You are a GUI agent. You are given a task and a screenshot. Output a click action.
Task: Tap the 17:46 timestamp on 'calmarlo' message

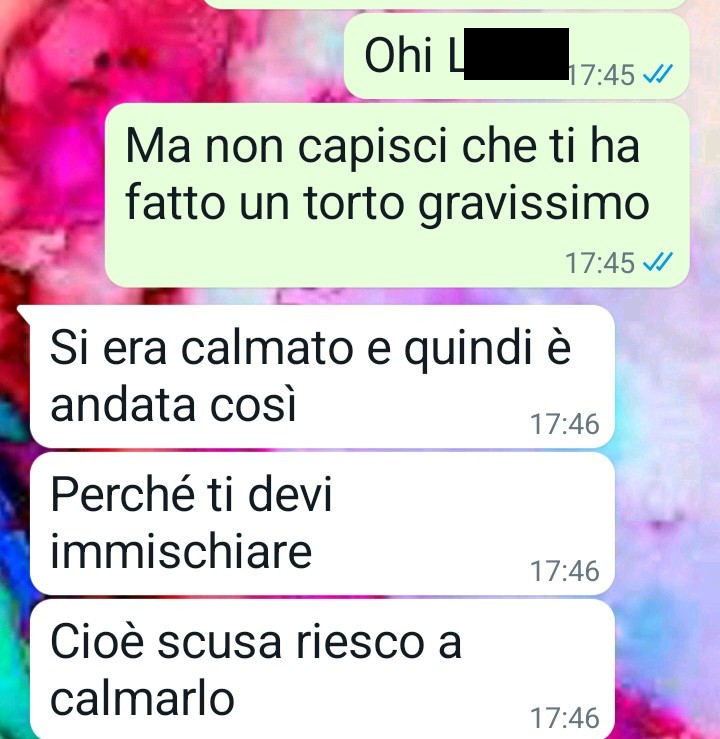(x=565, y=718)
